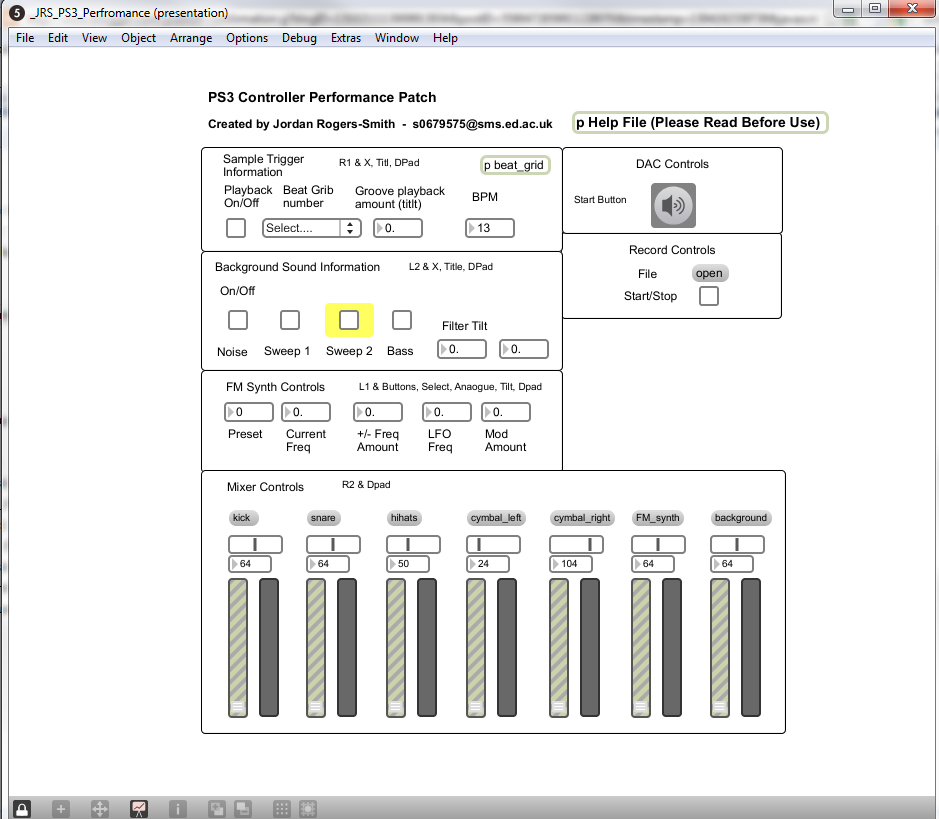The width and height of the screenshot is (939, 819).
Task: Open the View menu
Action: coord(95,38)
